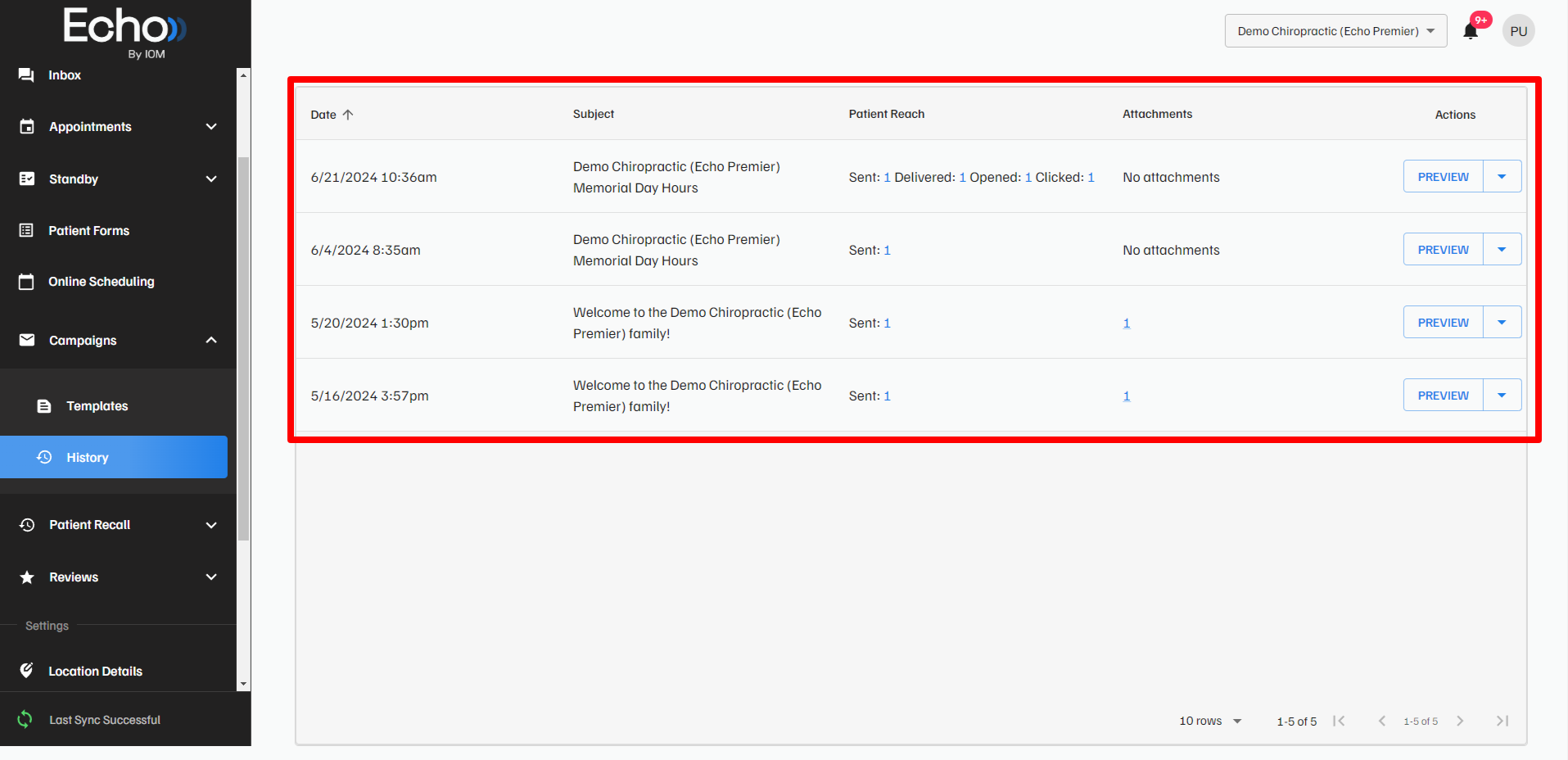Click the sync refresh icon near Last Sync Successful

coord(24,719)
